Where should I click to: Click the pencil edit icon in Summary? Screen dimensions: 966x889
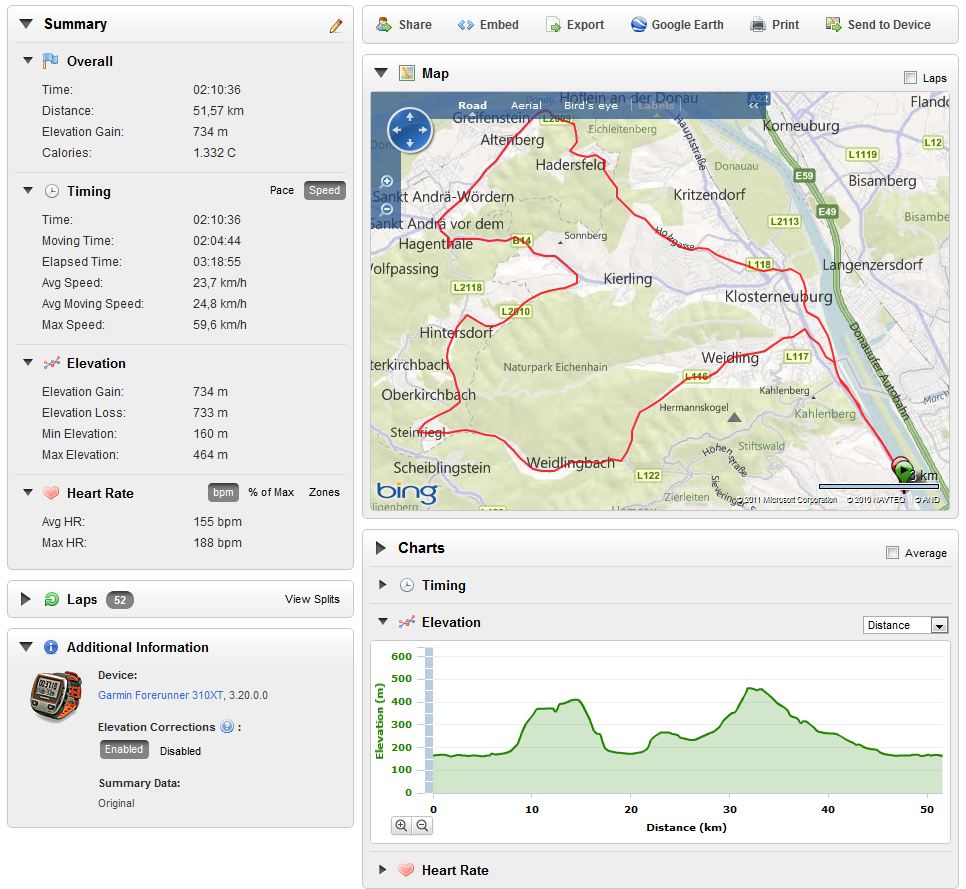pyautogui.click(x=336, y=26)
